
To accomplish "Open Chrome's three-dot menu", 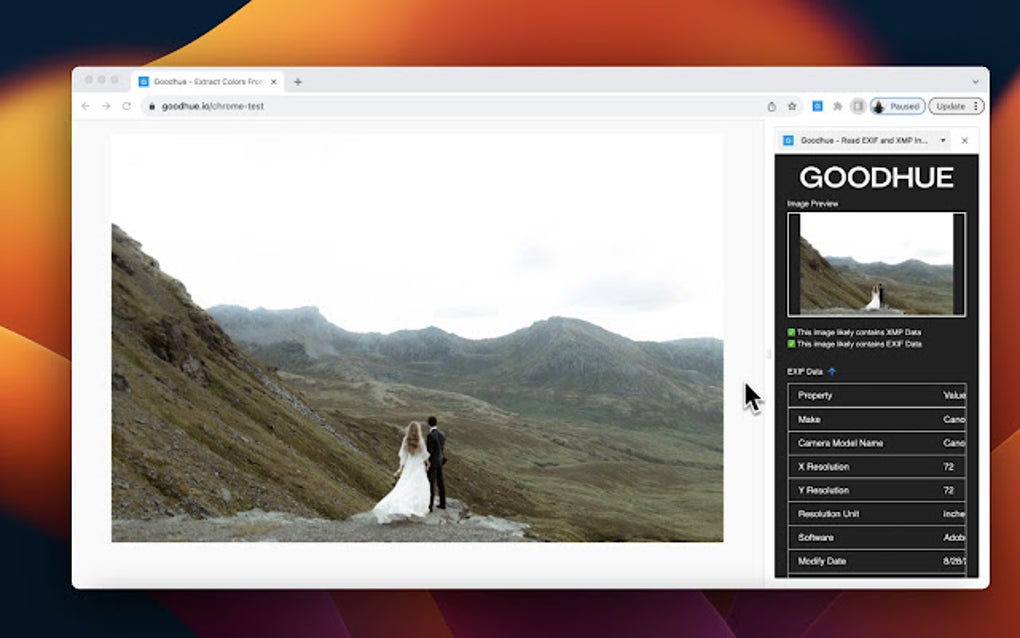I will point(975,106).
